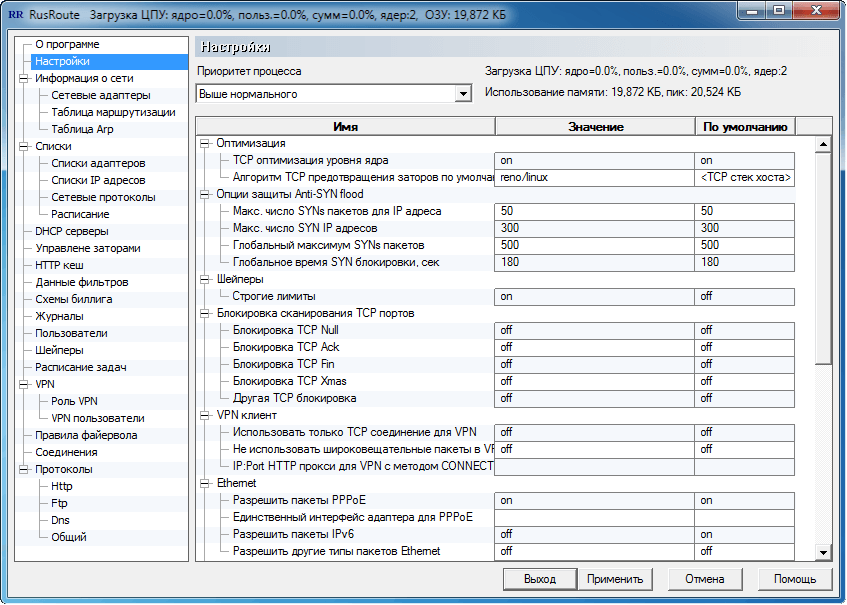The height and width of the screenshot is (605, 847).
Task: Collapse the Опции защиты Anti-SYN flood group
Action: (204, 194)
